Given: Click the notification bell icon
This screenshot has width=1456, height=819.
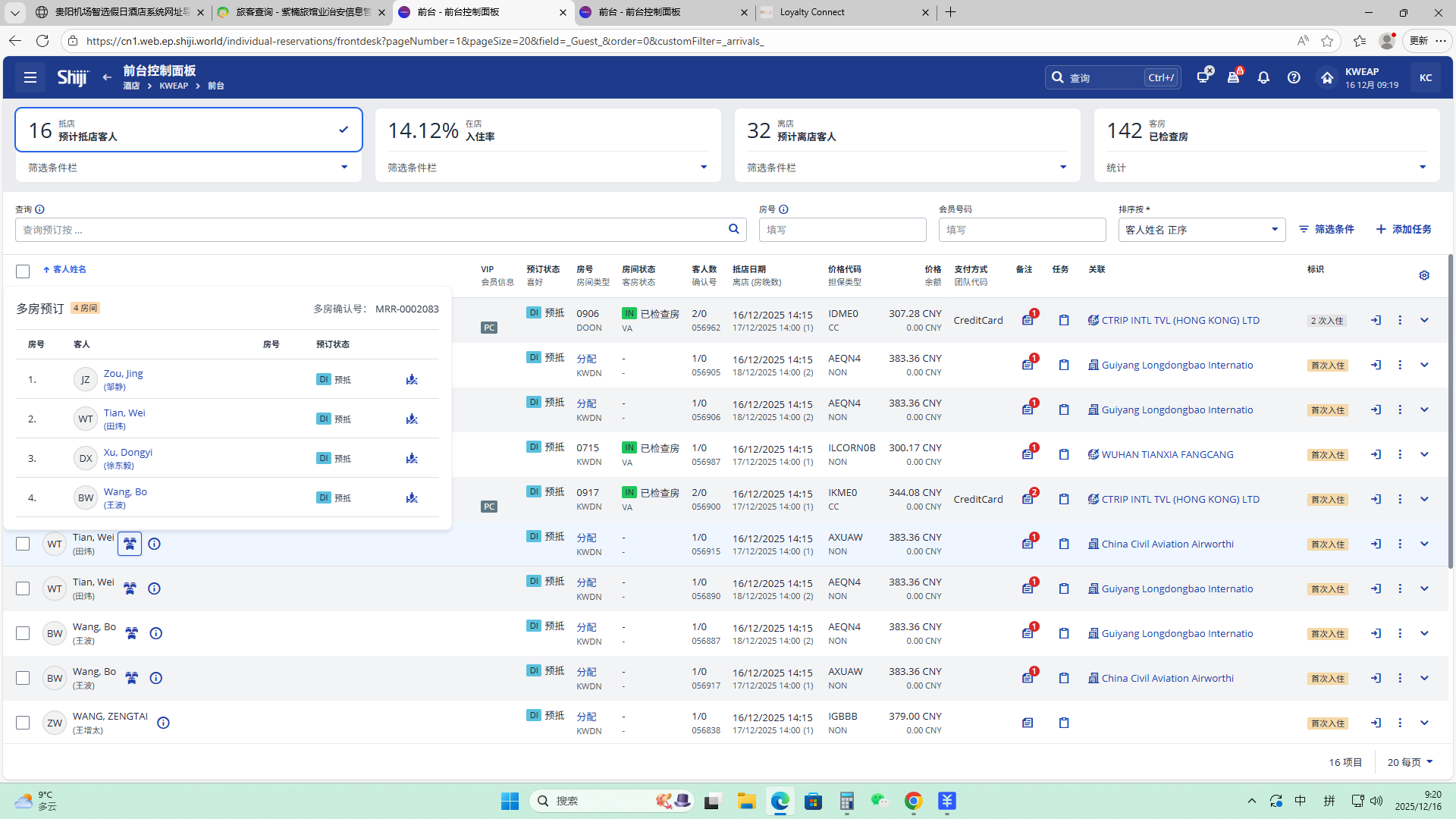Looking at the screenshot, I should coord(1263,77).
